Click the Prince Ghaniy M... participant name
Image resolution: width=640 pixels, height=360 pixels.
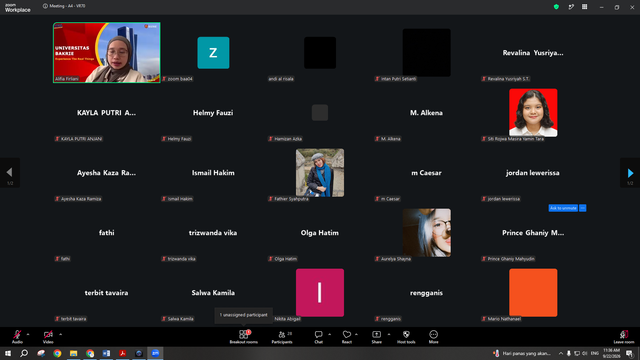pos(533,233)
